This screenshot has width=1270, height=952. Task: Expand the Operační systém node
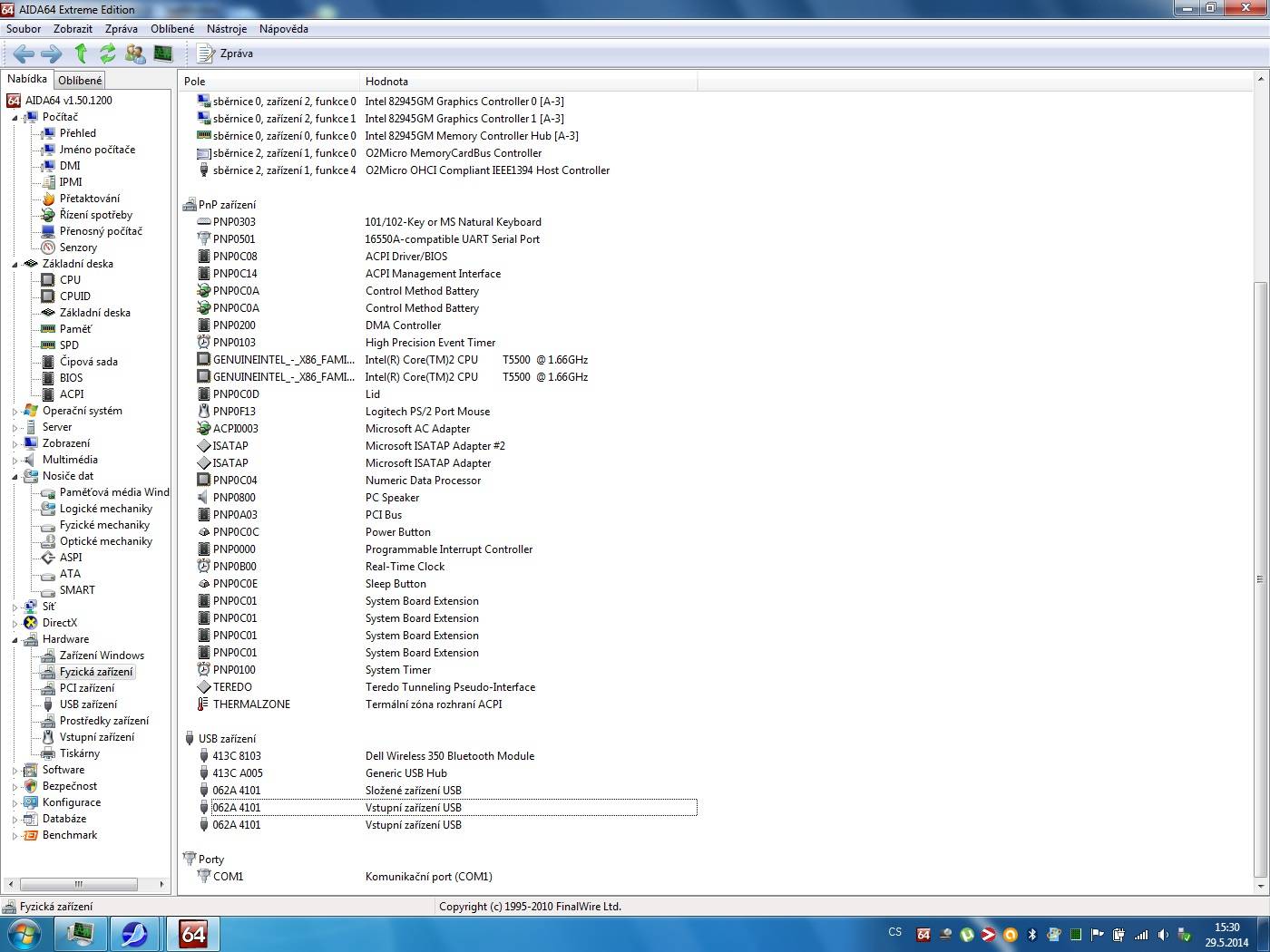pyautogui.click(x=15, y=412)
